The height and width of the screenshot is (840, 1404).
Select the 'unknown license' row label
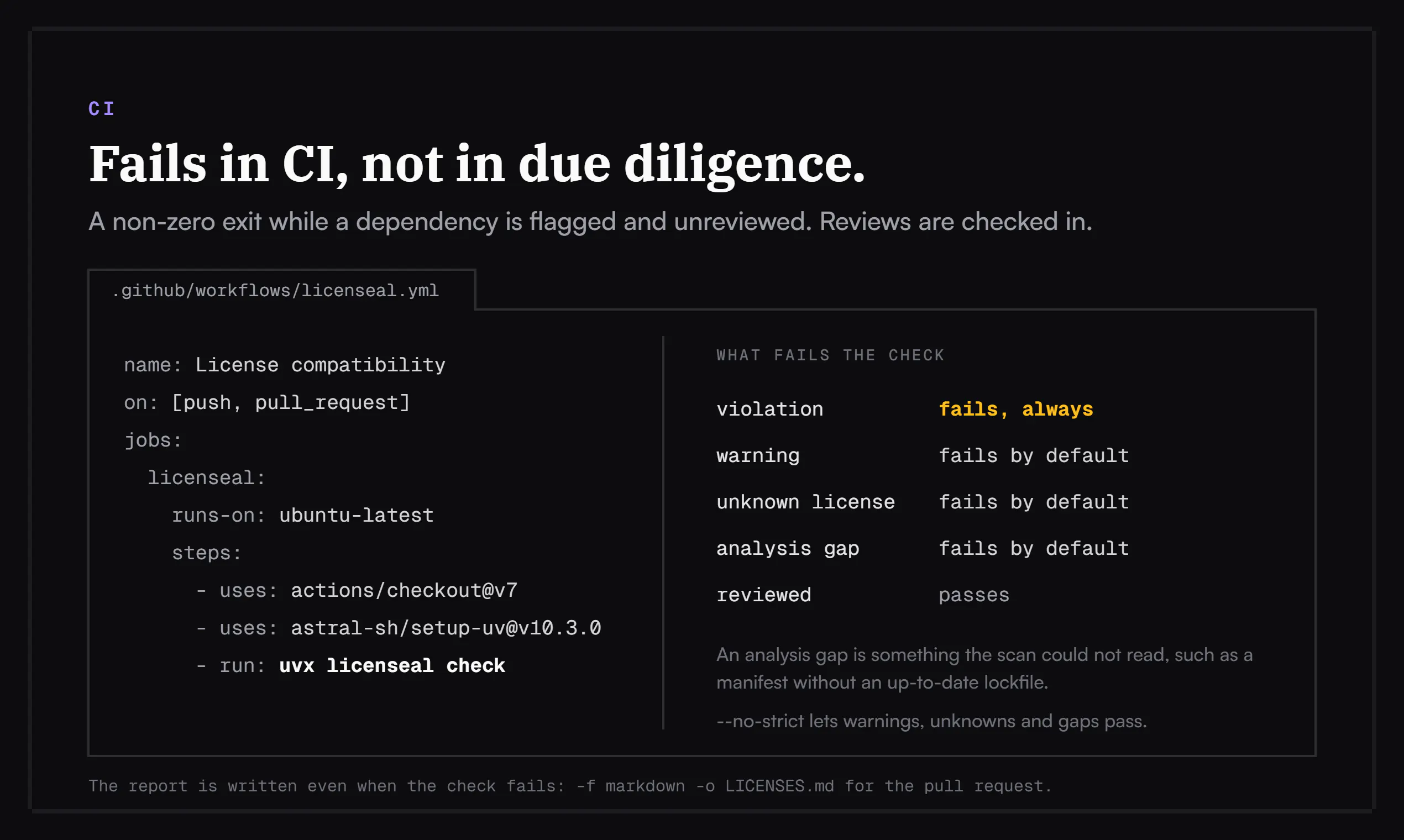tap(805, 502)
